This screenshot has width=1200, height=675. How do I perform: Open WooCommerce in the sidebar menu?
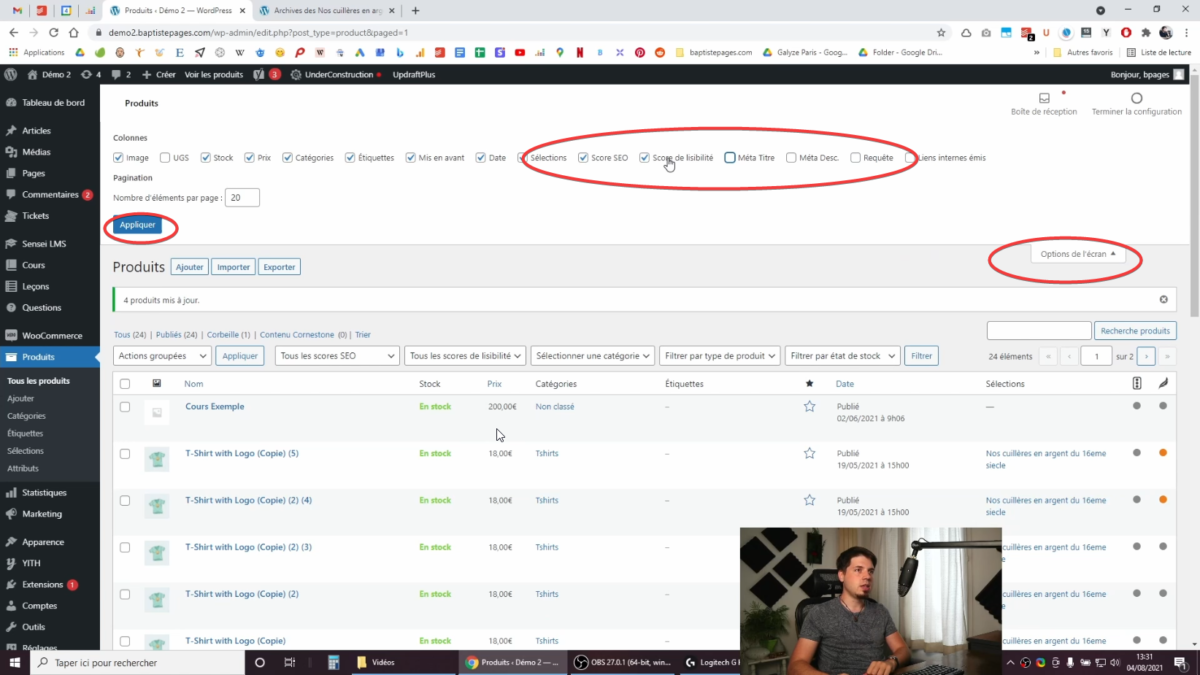click(52, 336)
